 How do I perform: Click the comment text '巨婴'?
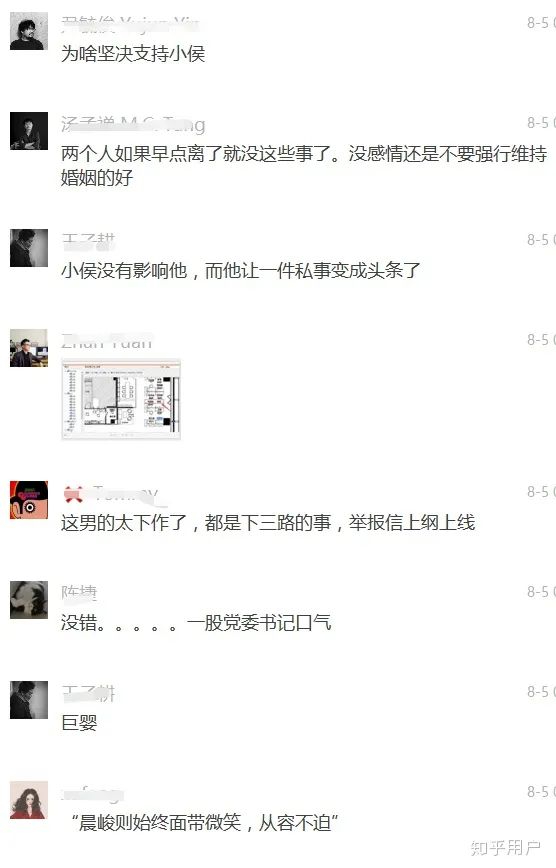79,722
